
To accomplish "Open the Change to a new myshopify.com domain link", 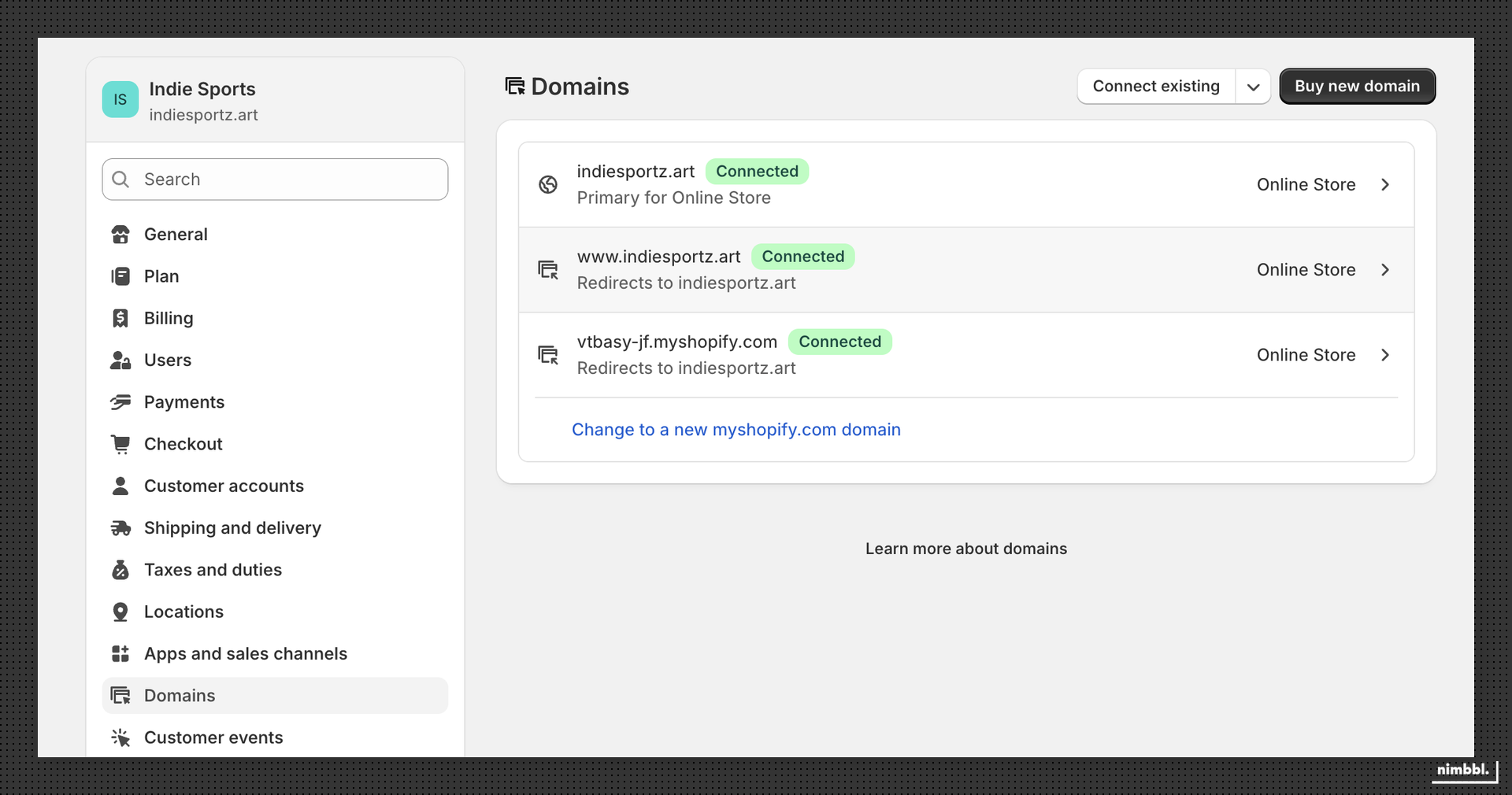I will point(736,430).
